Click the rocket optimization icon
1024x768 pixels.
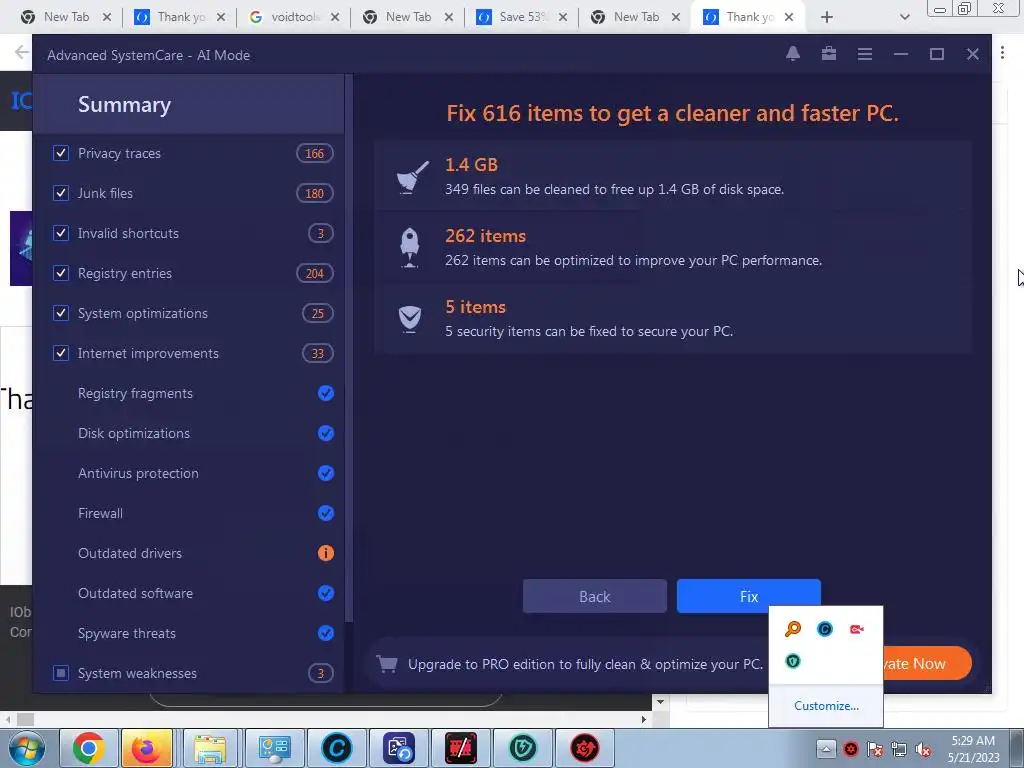[x=409, y=248]
